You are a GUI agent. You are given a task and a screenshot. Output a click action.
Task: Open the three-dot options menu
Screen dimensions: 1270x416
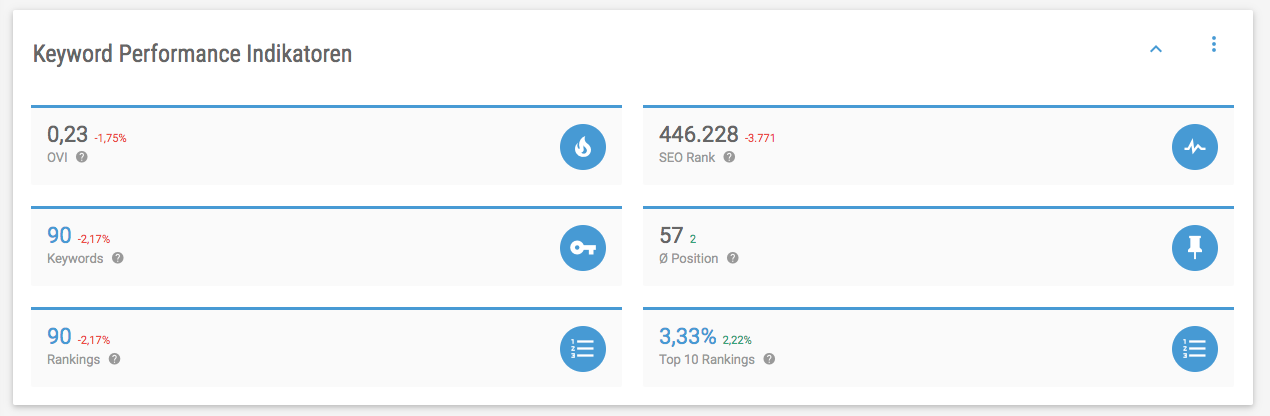pos(1214,44)
